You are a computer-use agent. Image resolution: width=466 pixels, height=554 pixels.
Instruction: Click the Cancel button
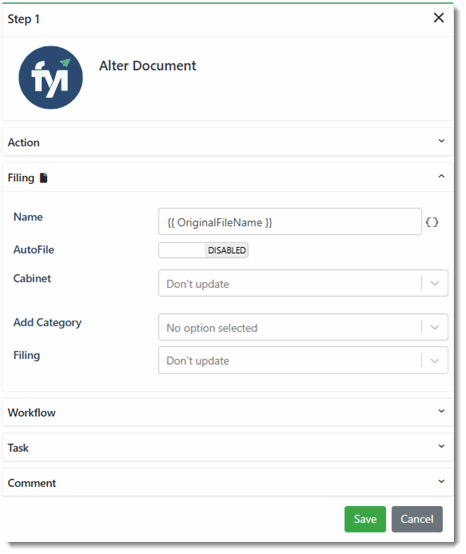[417, 519]
